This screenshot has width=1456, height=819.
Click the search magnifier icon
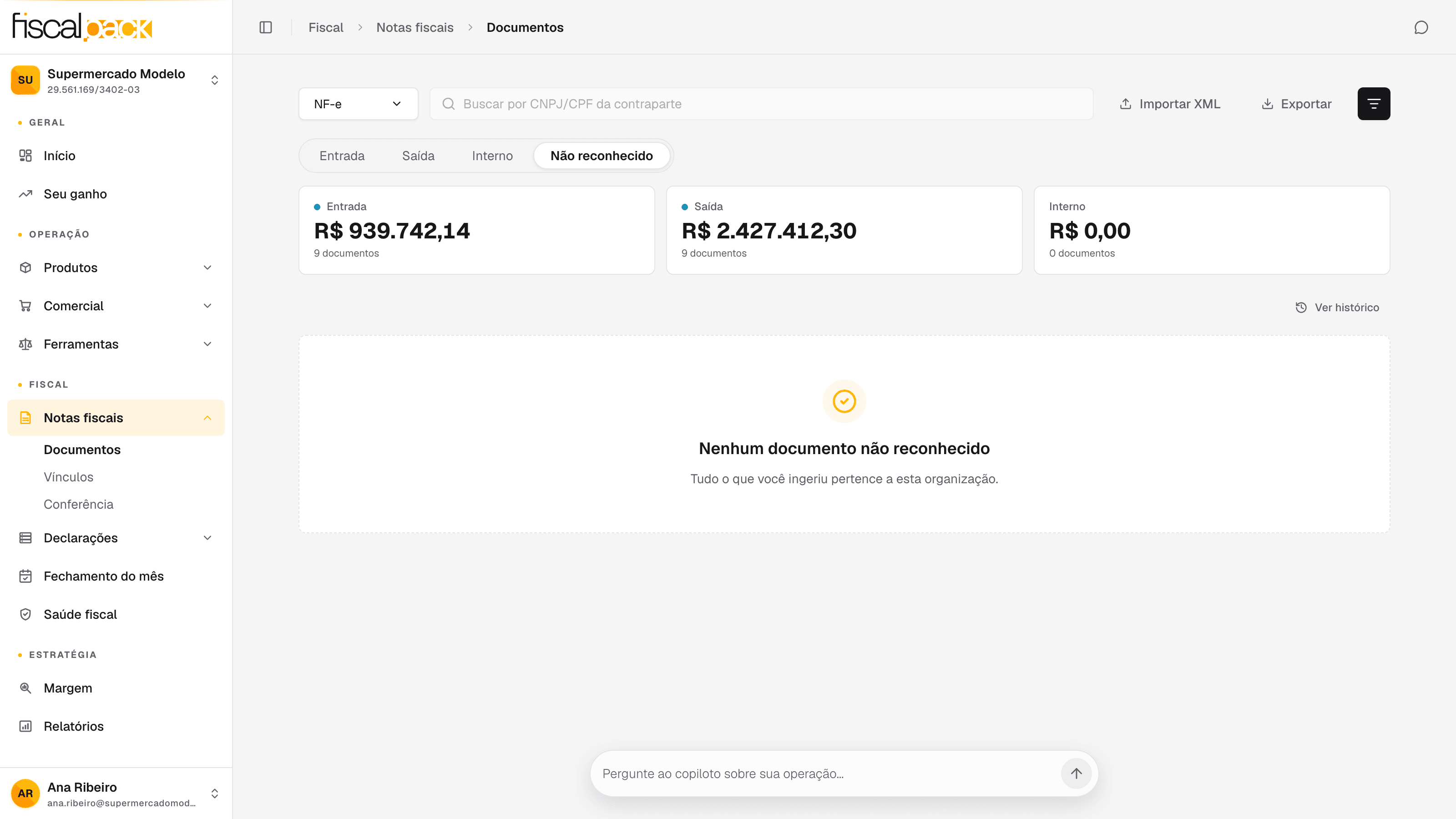(448, 103)
